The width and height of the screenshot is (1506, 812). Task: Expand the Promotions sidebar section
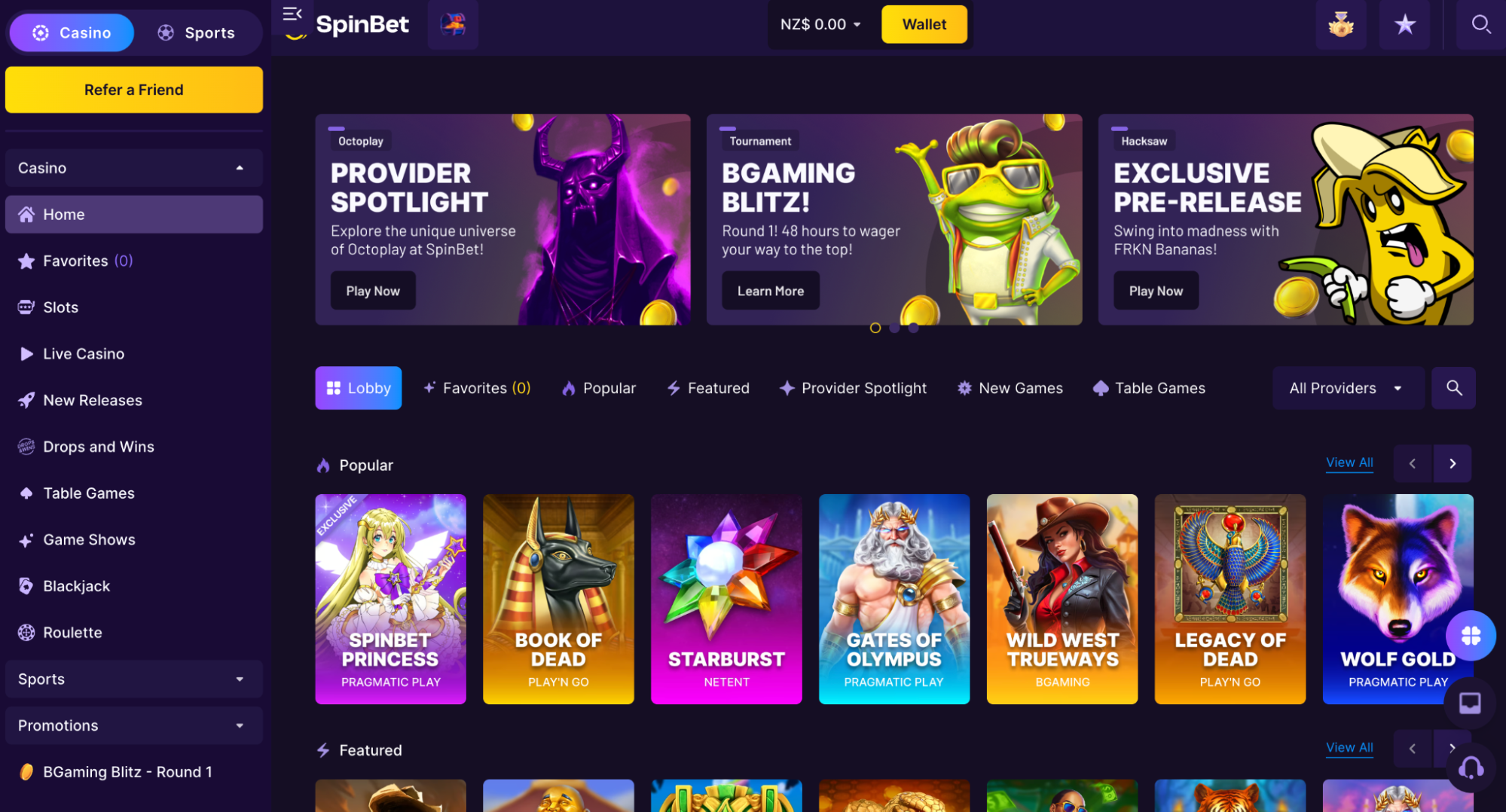pos(133,725)
